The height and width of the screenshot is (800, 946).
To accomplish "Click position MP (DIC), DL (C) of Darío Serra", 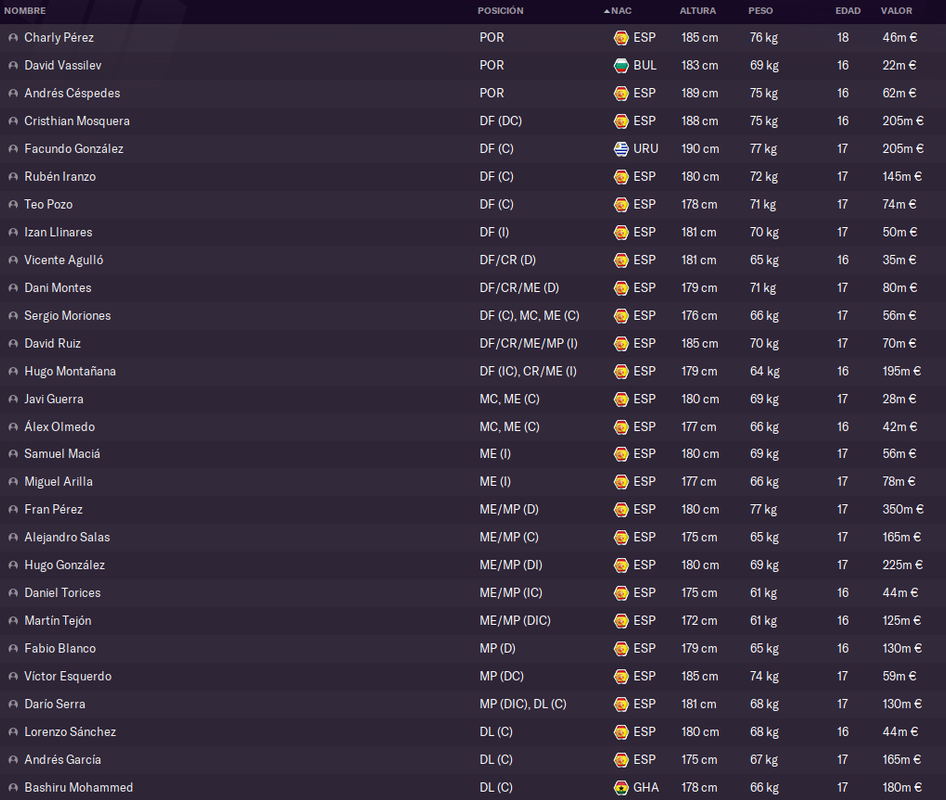I will click(523, 704).
